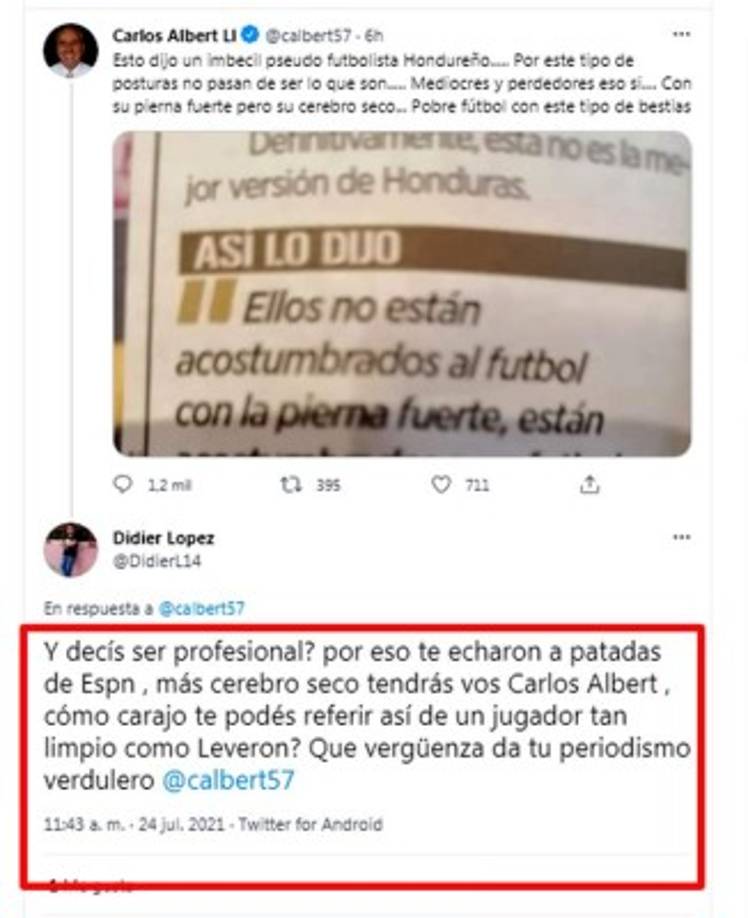
Task: Click the verified badge next to Carlos Albert Ll
Action: 251,35
